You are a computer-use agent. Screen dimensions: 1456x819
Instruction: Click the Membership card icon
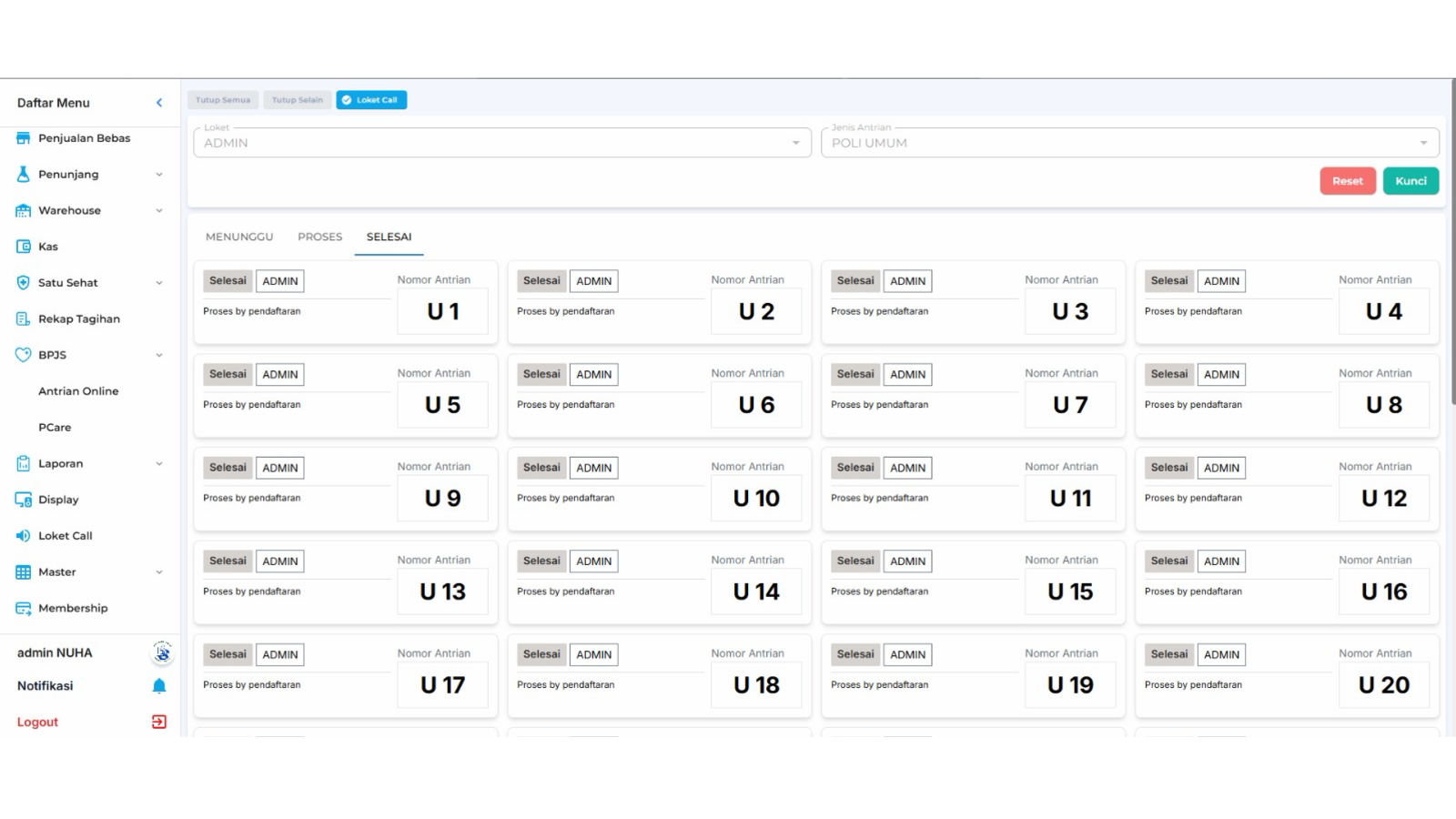24,608
